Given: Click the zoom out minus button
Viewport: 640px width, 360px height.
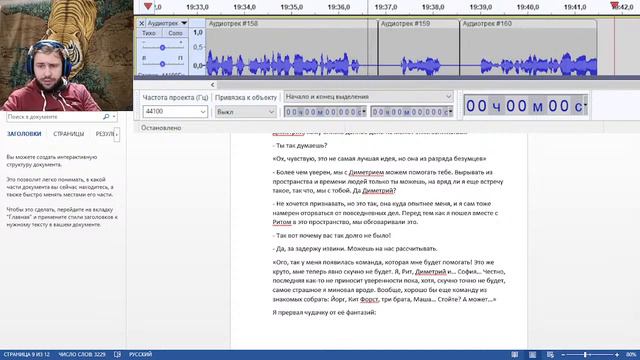Looking at the screenshot, I should pos(563,355).
